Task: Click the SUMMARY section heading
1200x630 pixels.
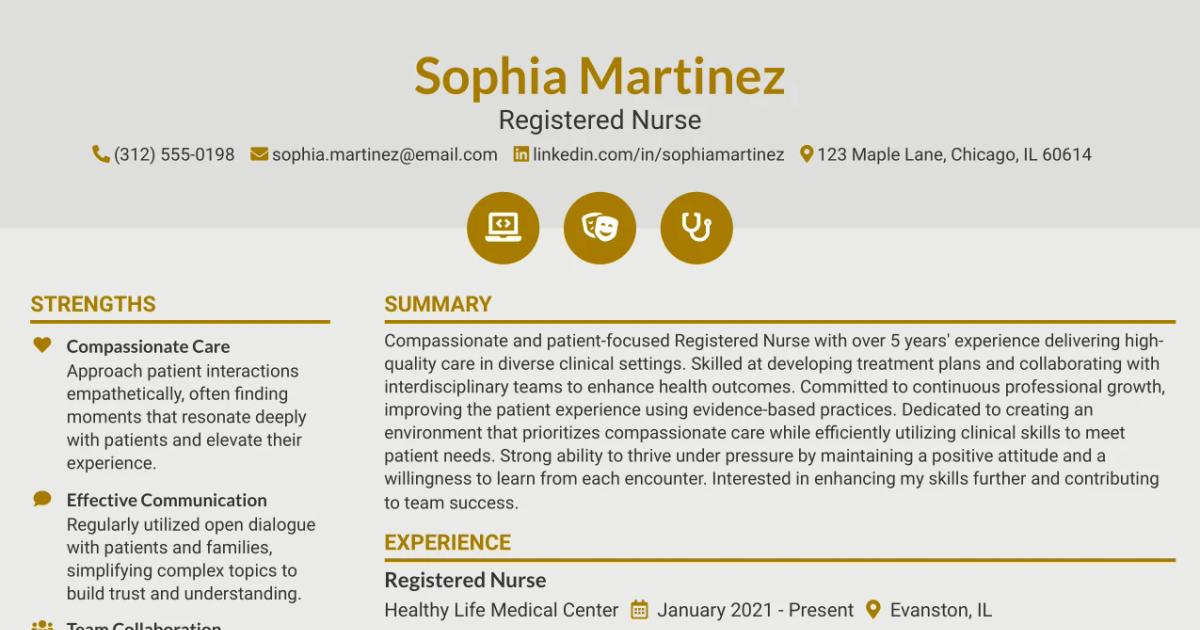Action: click(x=438, y=304)
